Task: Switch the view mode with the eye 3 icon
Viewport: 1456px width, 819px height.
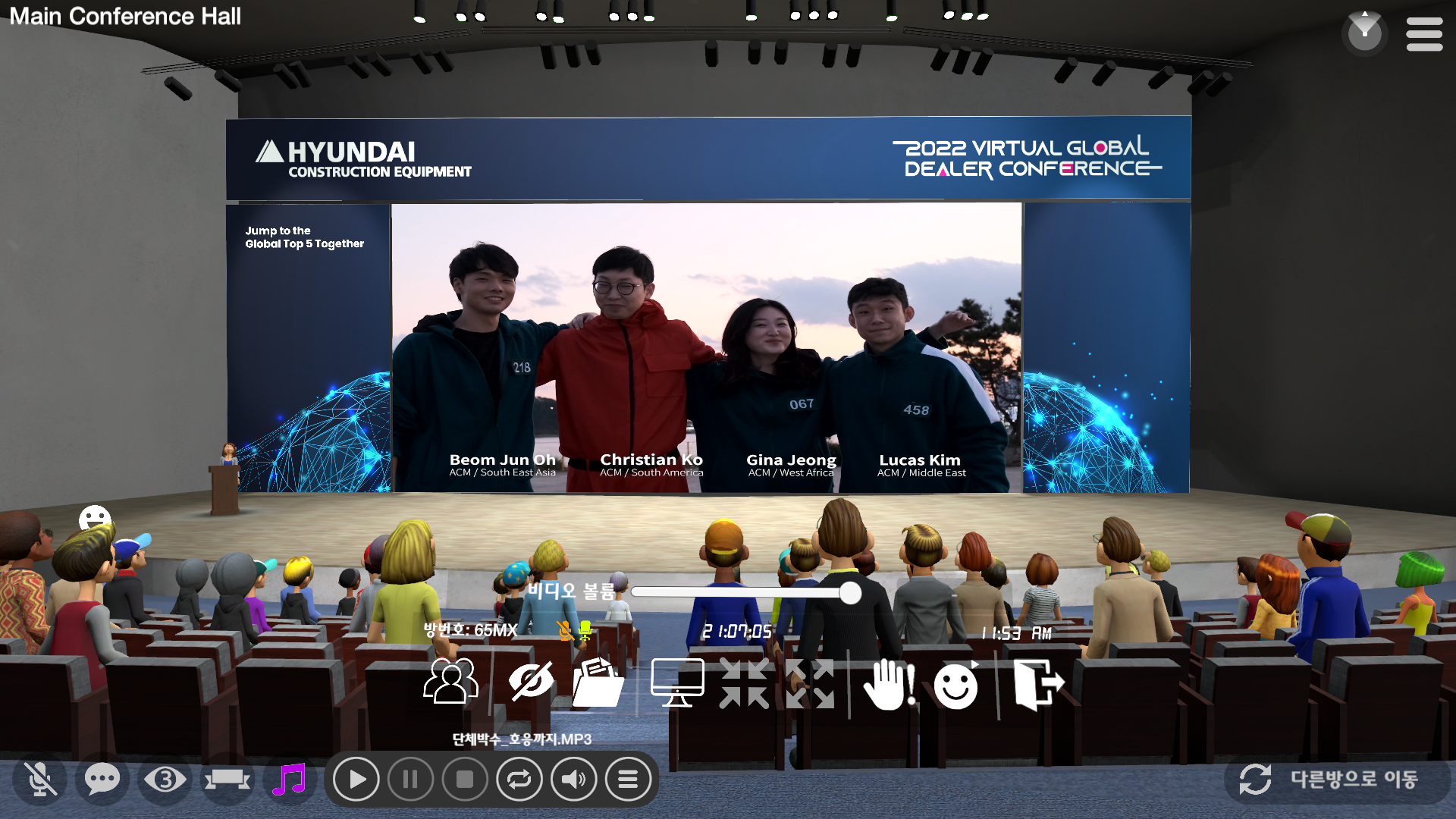Action: (165, 779)
